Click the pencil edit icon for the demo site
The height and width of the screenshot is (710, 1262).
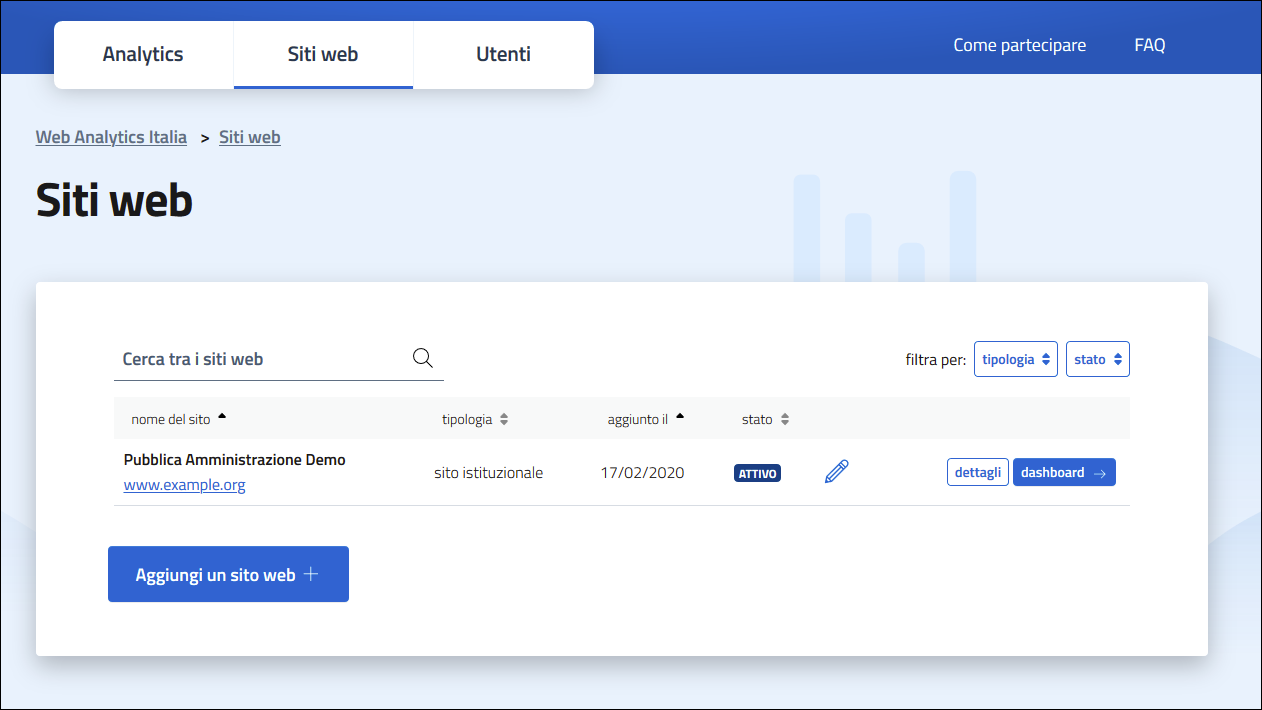point(836,471)
